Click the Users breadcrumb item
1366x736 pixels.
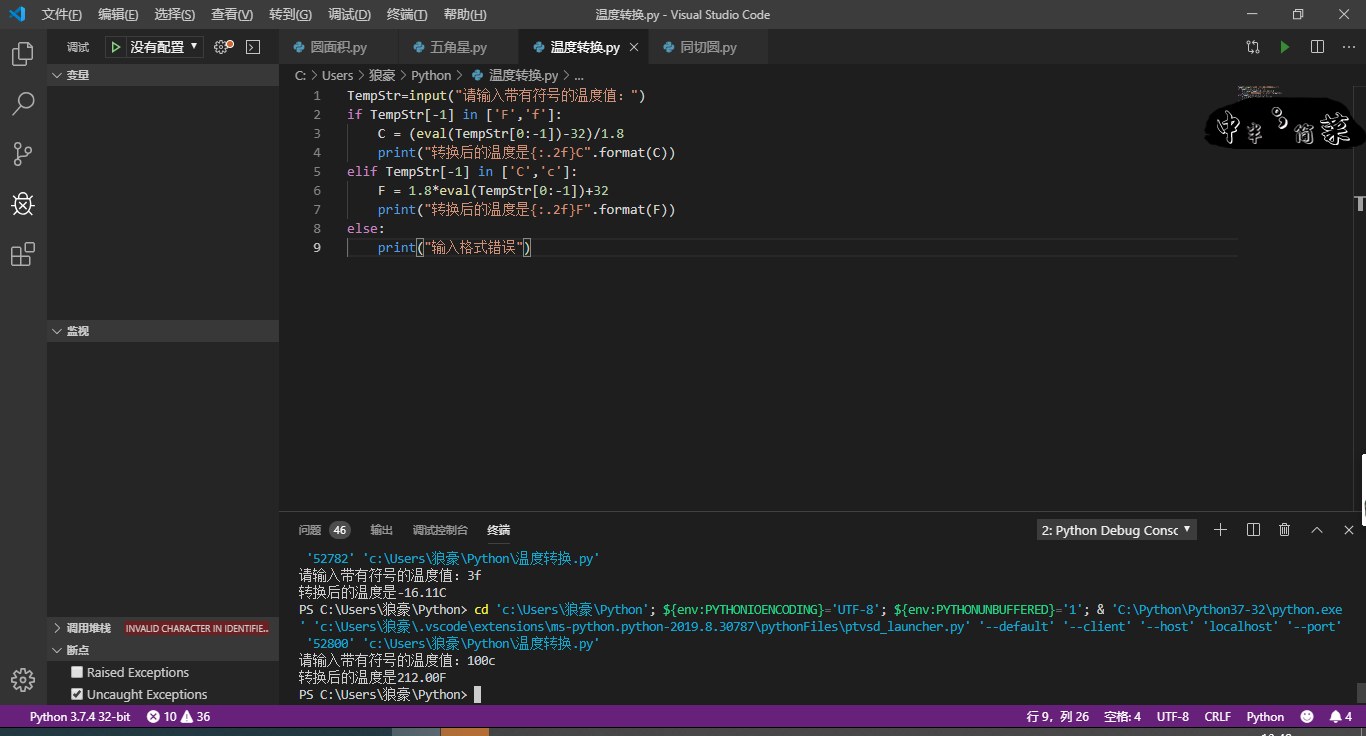pos(337,75)
